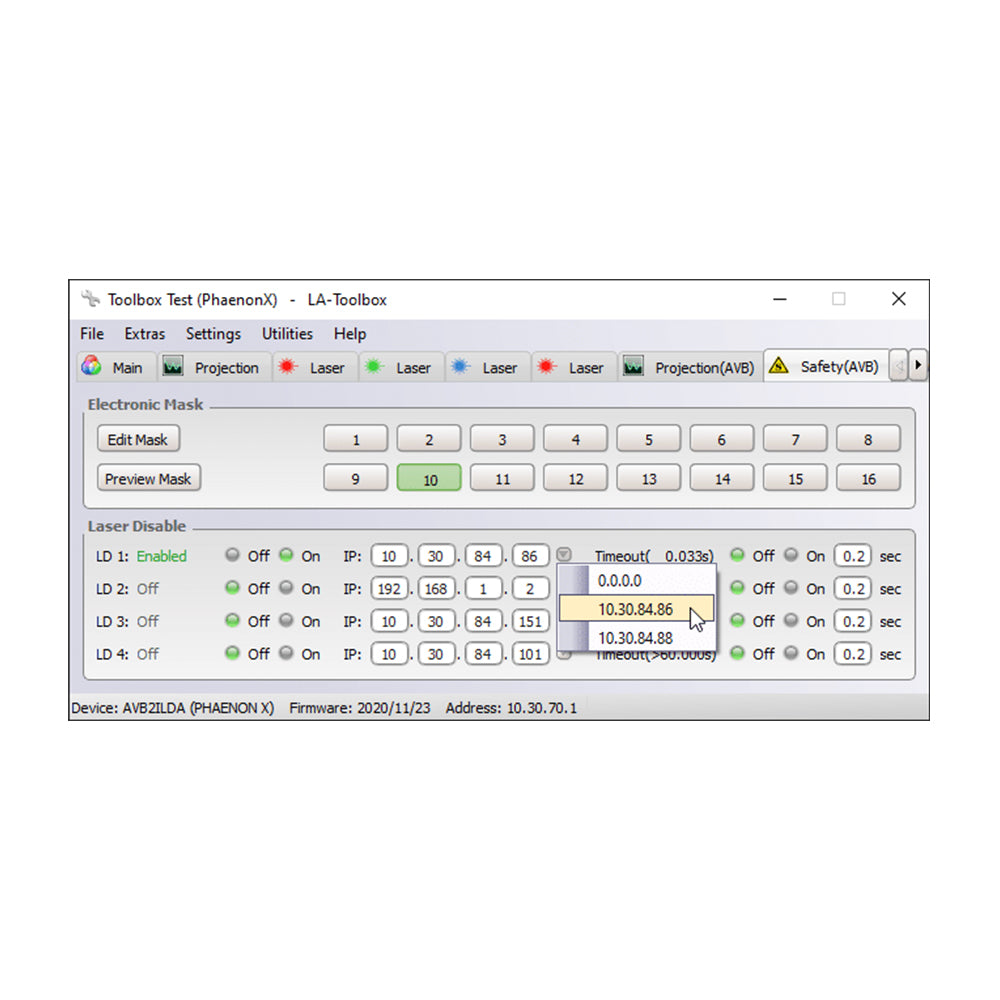Click the LD 3 IP last octet 151

[x=531, y=621]
